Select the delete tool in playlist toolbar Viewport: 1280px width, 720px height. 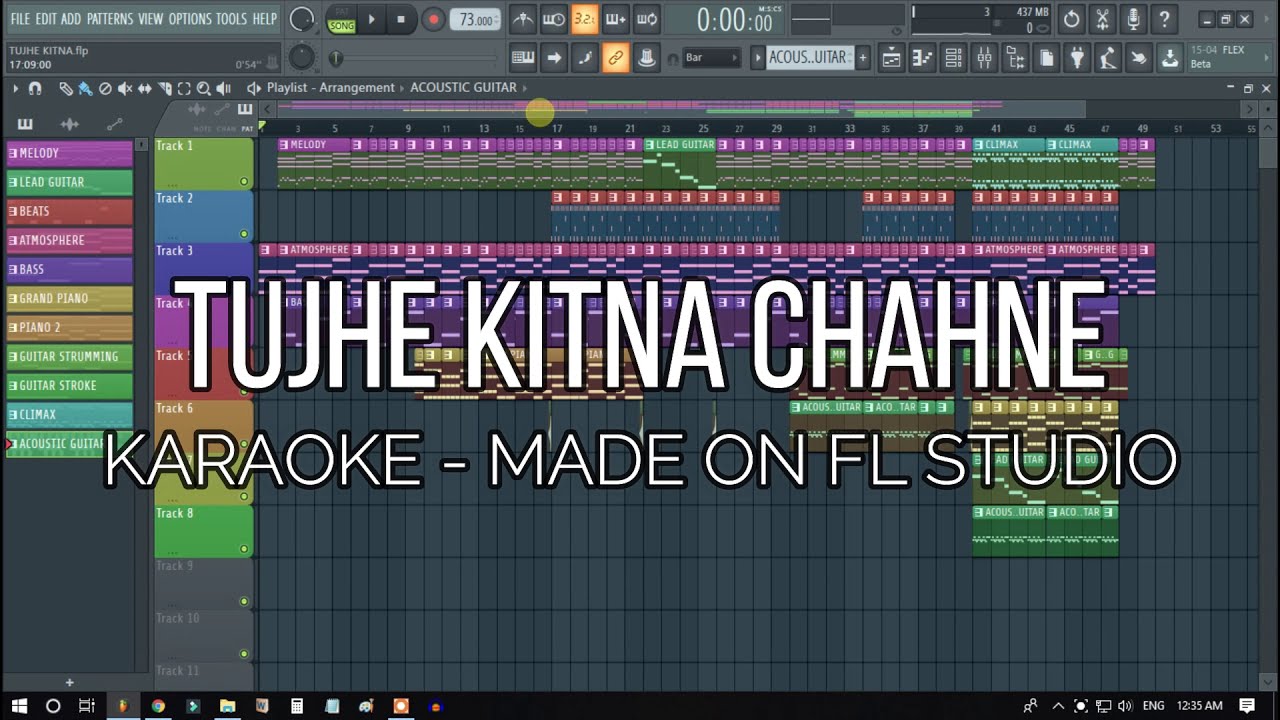pyautogui.click(x=105, y=88)
